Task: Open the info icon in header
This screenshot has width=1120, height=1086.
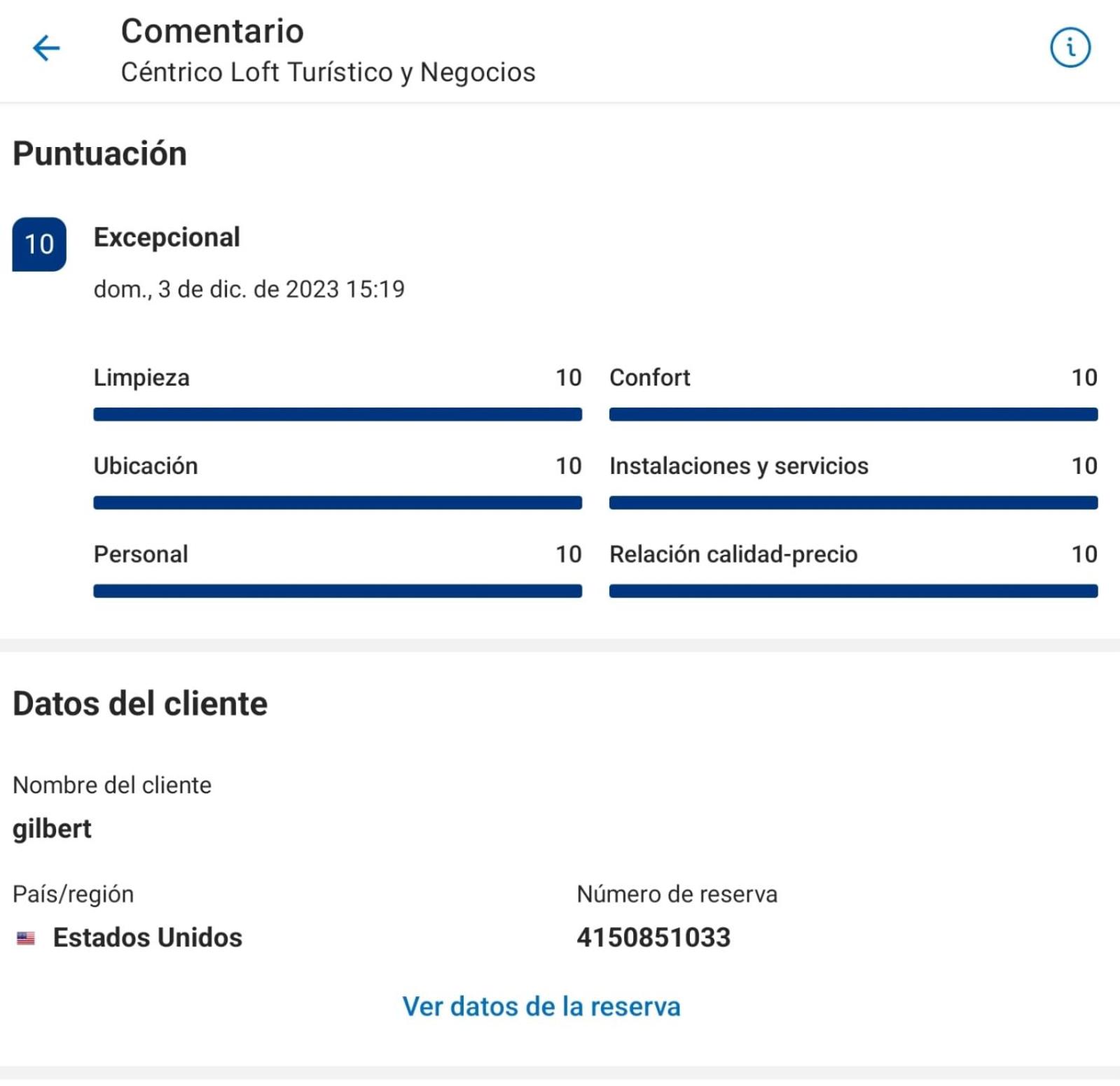Action: click(1070, 48)
